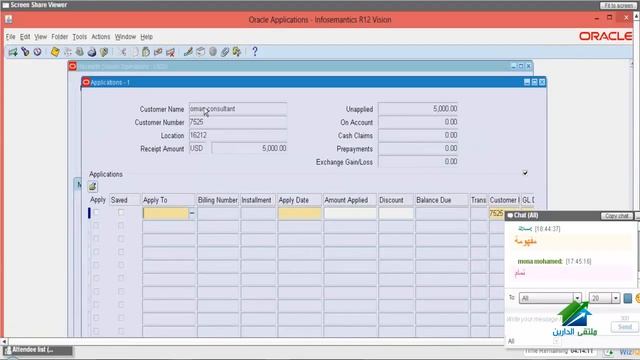Click the Delete record toolbar icon
This screenshot has height=360, width=640.
point(171,52)
